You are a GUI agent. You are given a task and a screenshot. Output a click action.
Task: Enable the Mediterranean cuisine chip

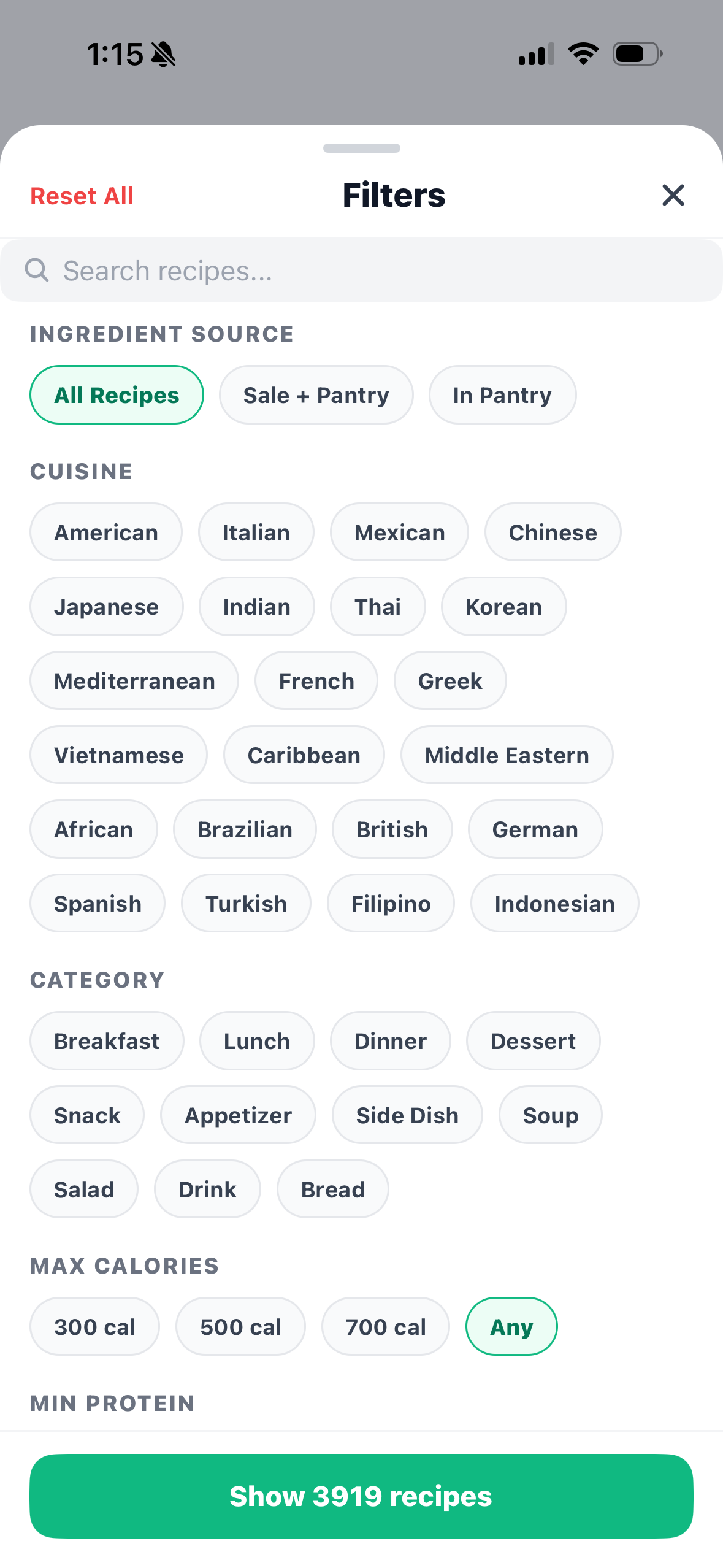[134, 681]
